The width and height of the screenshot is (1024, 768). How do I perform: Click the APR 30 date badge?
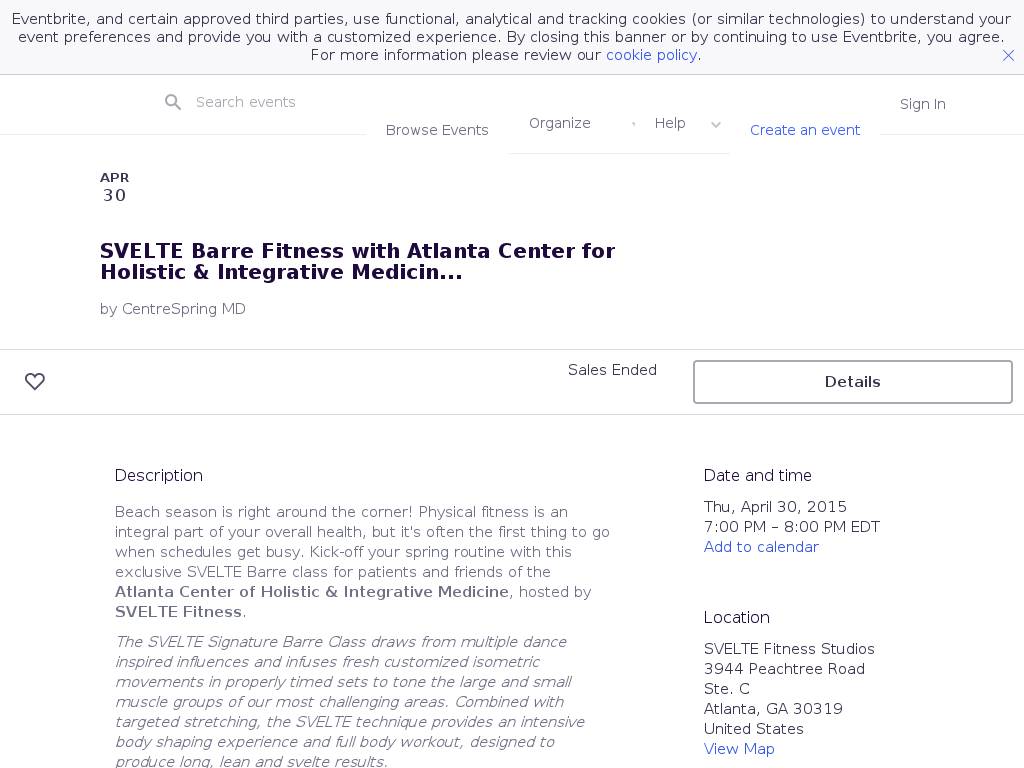click(x=114, y=187)
